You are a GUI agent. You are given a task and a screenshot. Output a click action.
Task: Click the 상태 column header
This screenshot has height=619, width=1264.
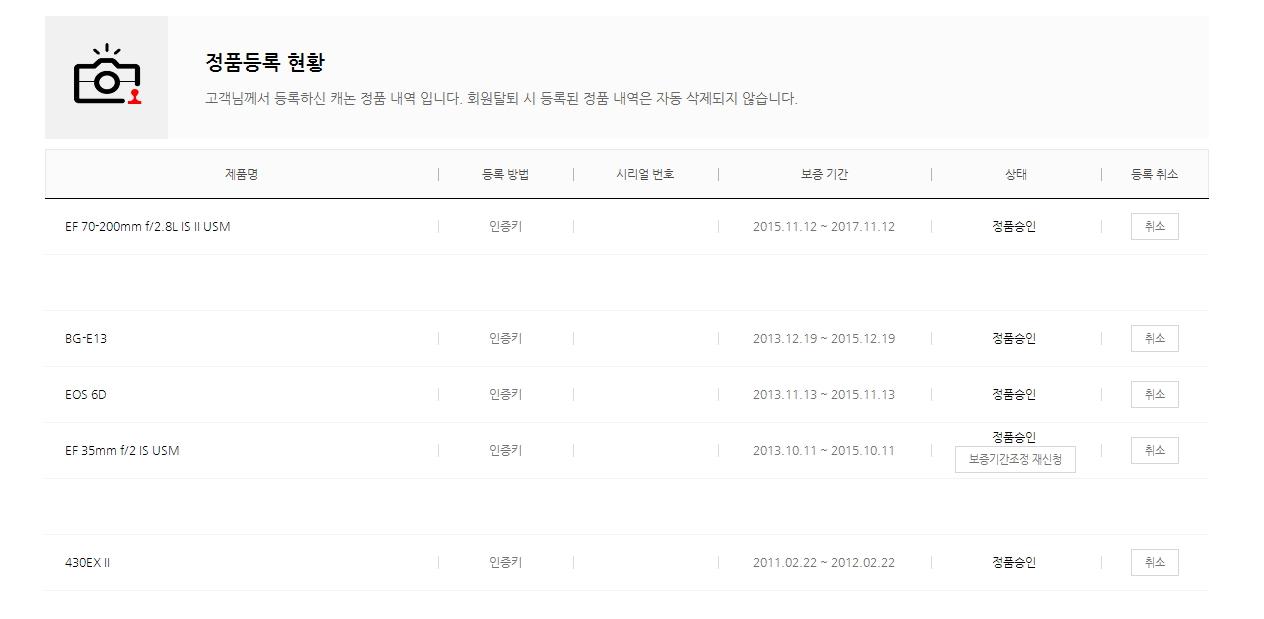click(x=1015, y=174)
